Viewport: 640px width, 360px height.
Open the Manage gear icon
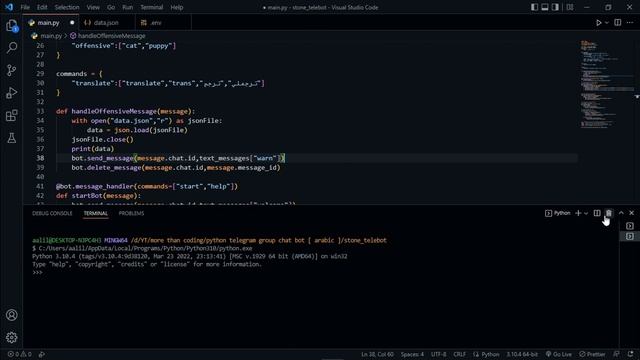(x=11, y=337)
